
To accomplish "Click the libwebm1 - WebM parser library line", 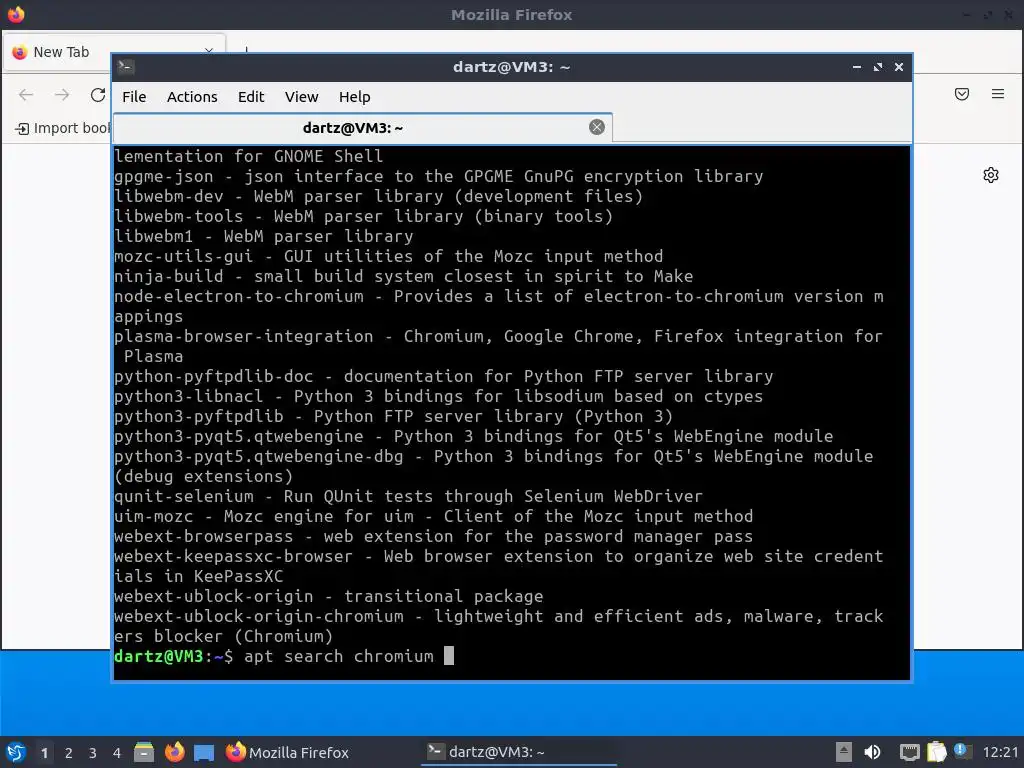I will [x=264, y=236].
